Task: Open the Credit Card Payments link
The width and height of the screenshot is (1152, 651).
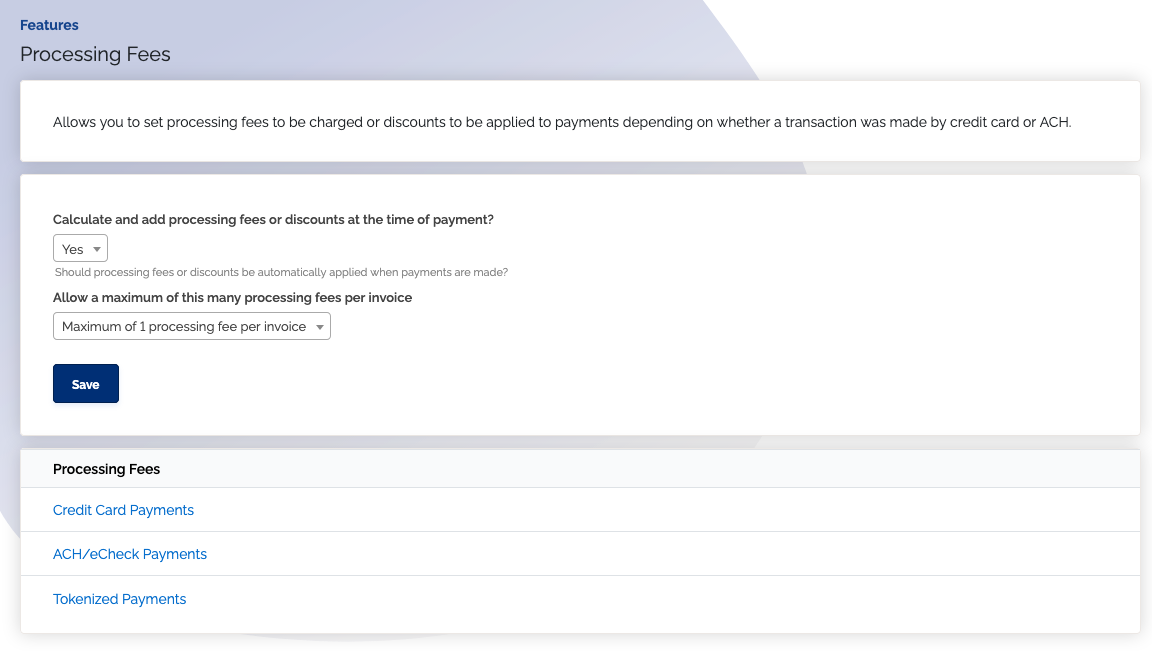Action: click(x=123, y=510)
